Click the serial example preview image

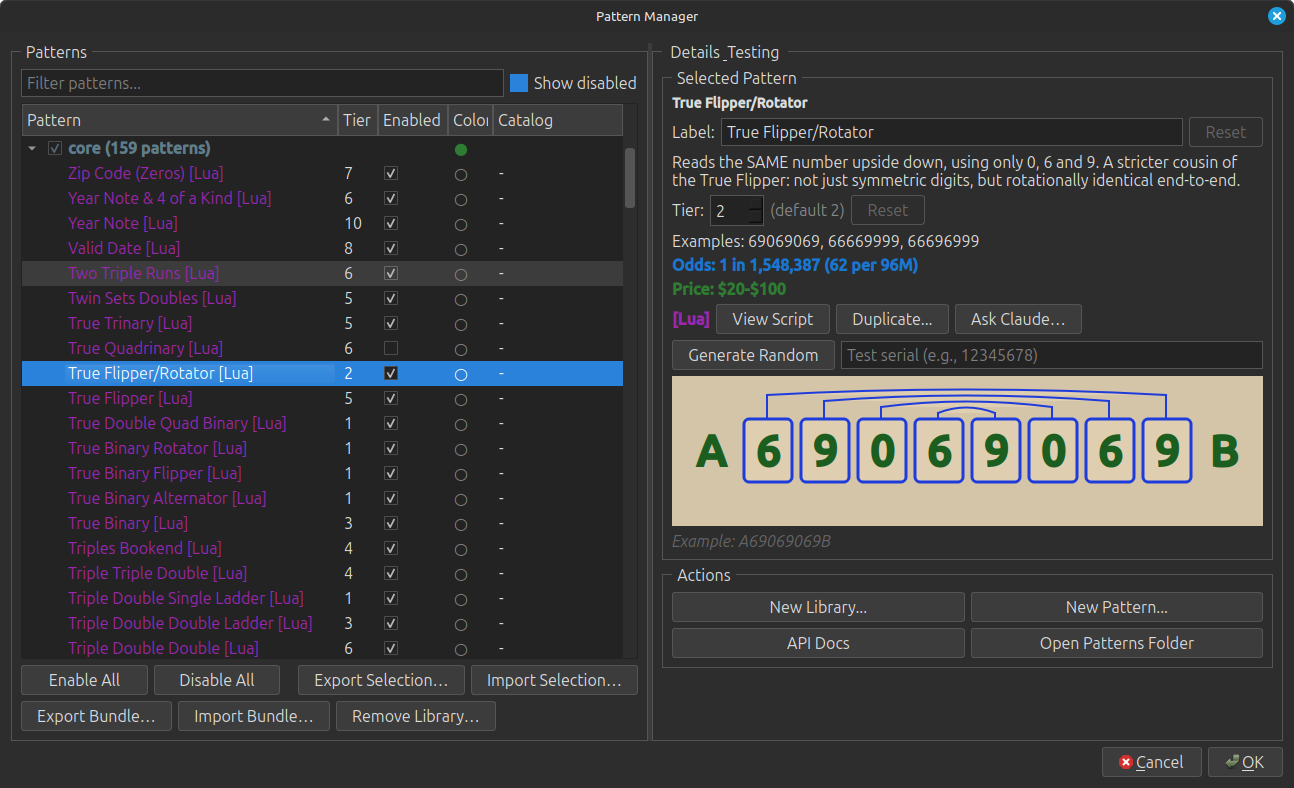tap(967, 451)
